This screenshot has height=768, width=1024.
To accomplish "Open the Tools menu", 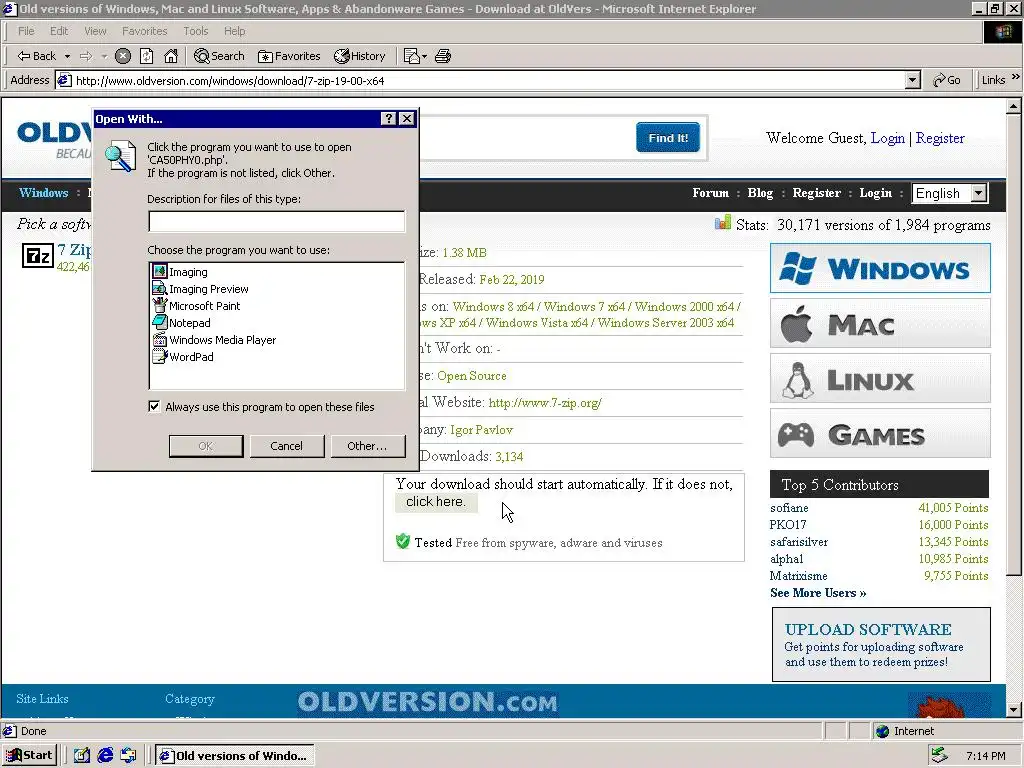I will 195,31.
